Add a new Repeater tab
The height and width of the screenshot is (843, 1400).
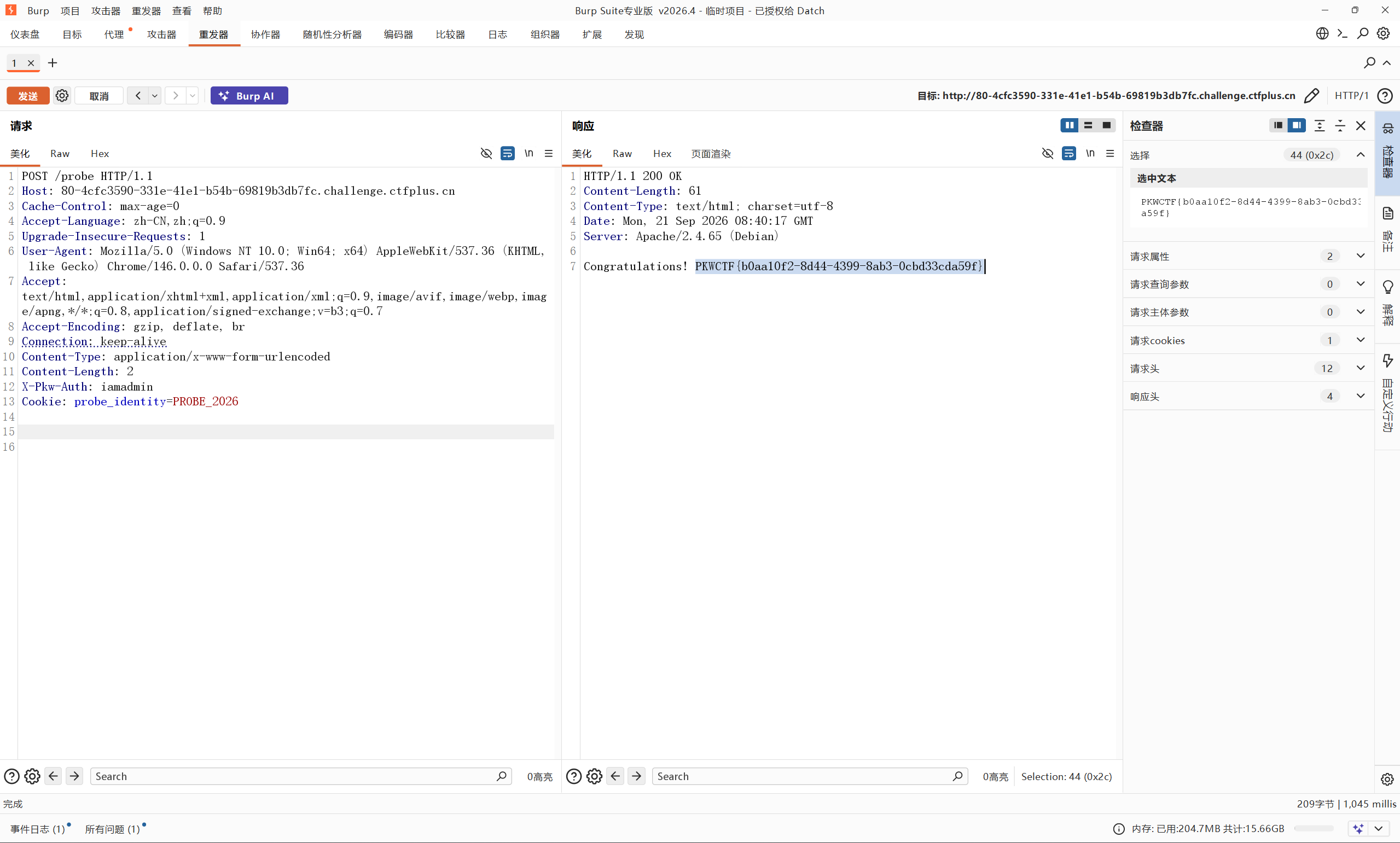(53, 63)
